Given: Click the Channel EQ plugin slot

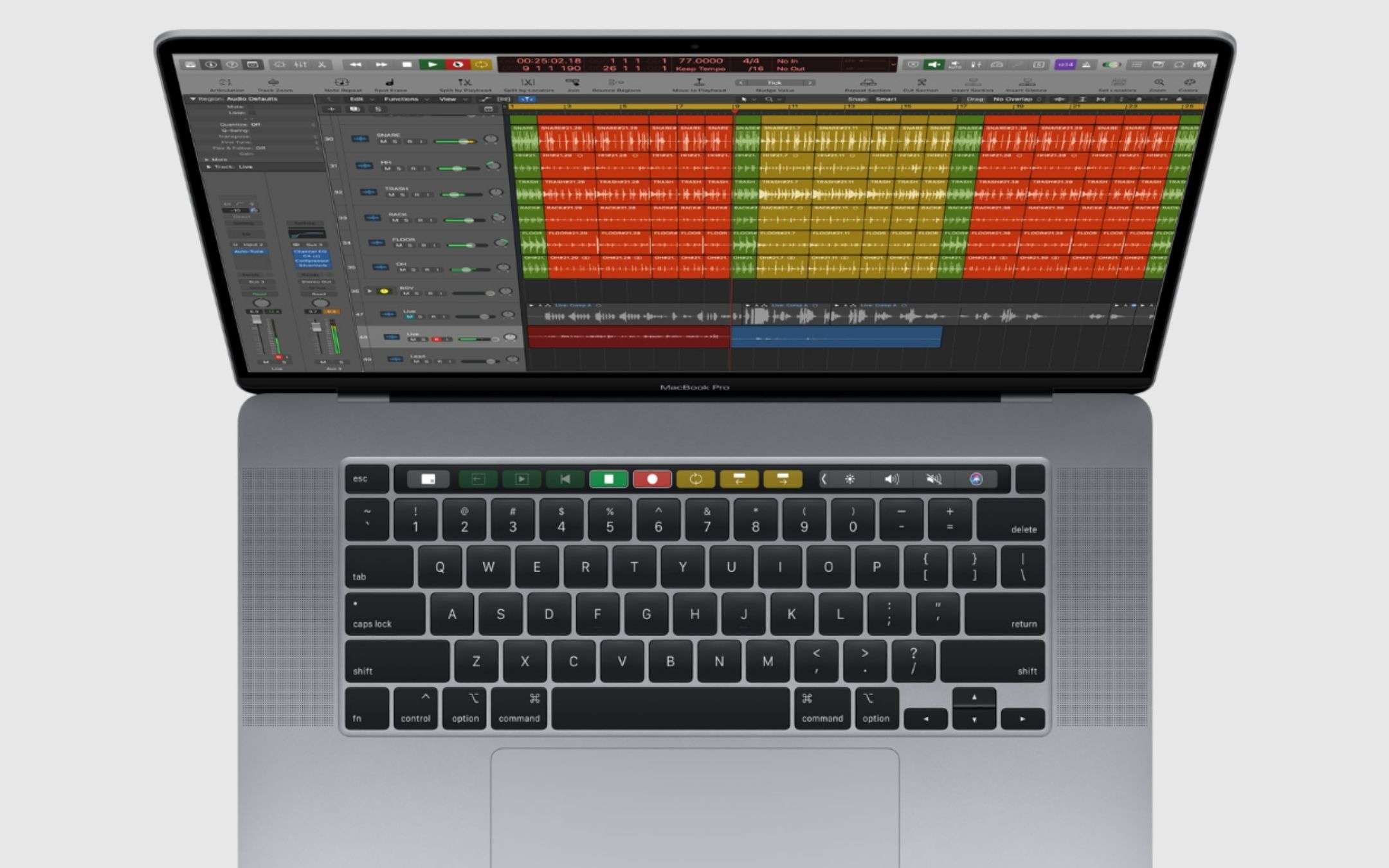Looking at the screenshot, I should (x=311, y=252).
